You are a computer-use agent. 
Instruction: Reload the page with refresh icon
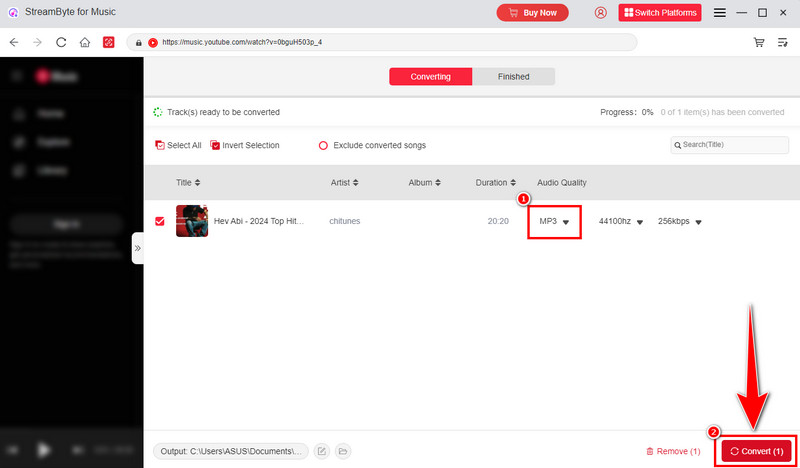61,42
